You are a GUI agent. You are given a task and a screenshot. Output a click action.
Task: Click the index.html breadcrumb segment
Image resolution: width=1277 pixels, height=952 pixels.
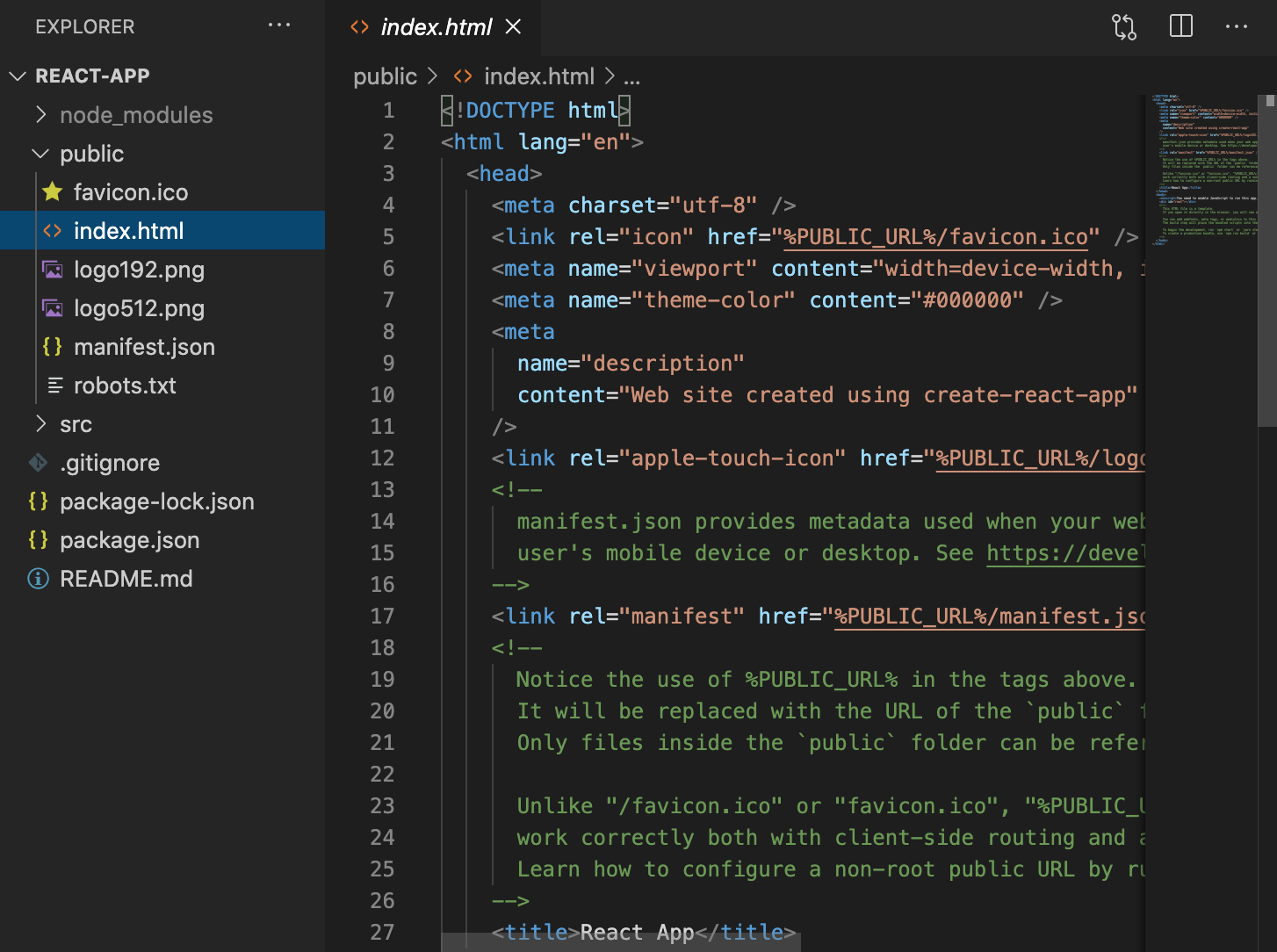(539, 76)
